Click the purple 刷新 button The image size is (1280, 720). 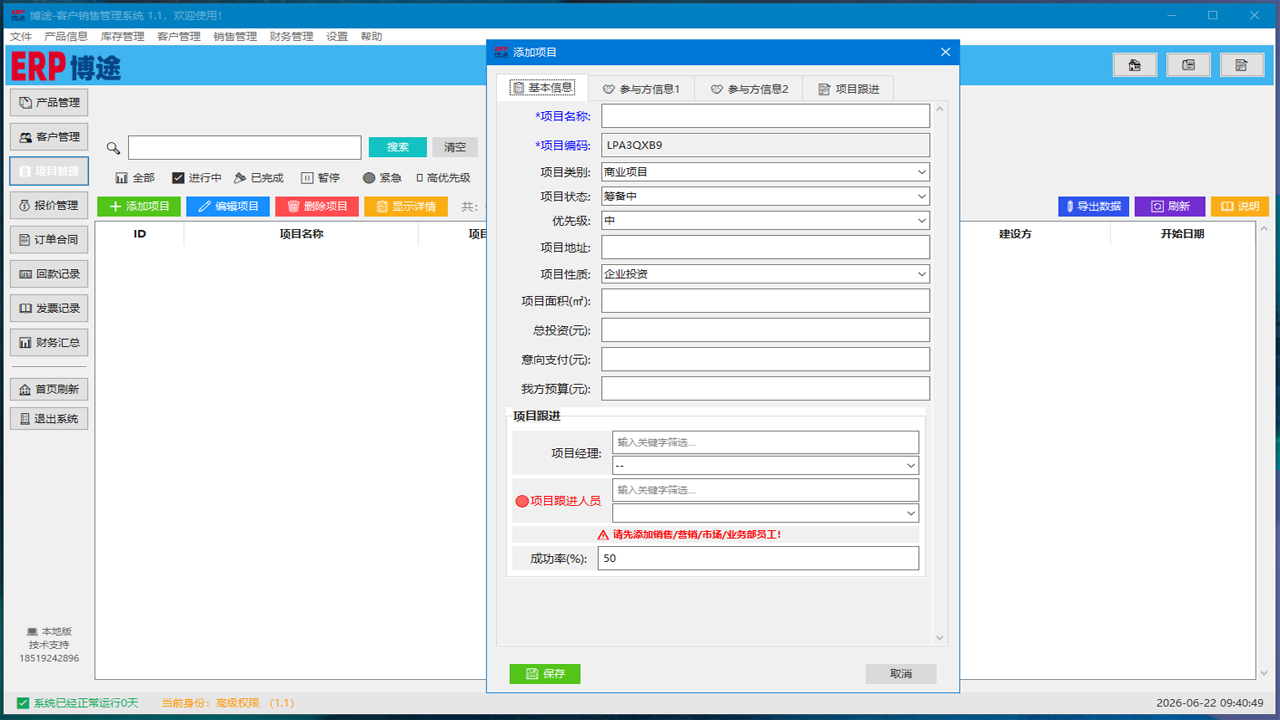click(x=1170, y=206)
